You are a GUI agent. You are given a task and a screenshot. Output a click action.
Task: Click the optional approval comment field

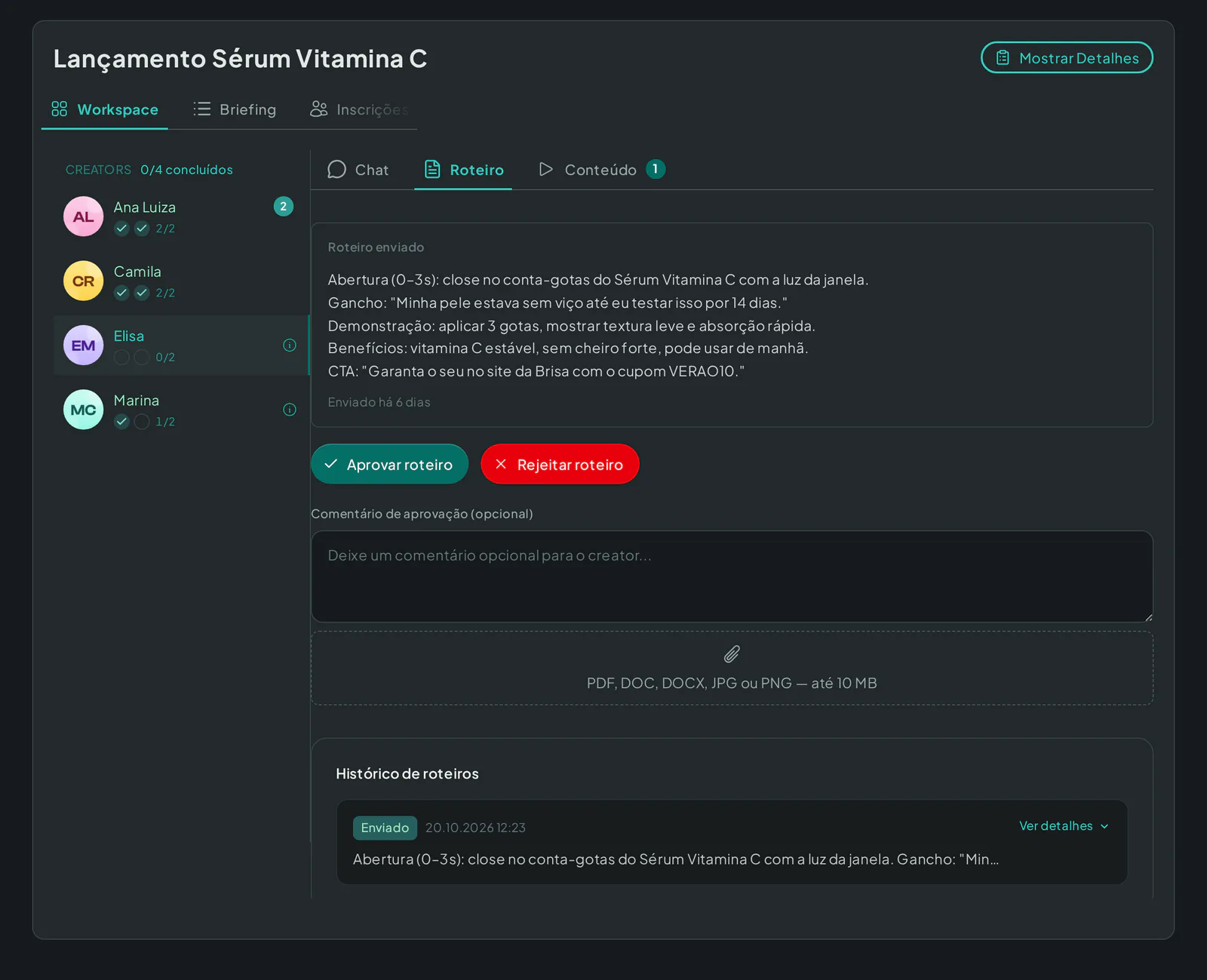point(732,577)
